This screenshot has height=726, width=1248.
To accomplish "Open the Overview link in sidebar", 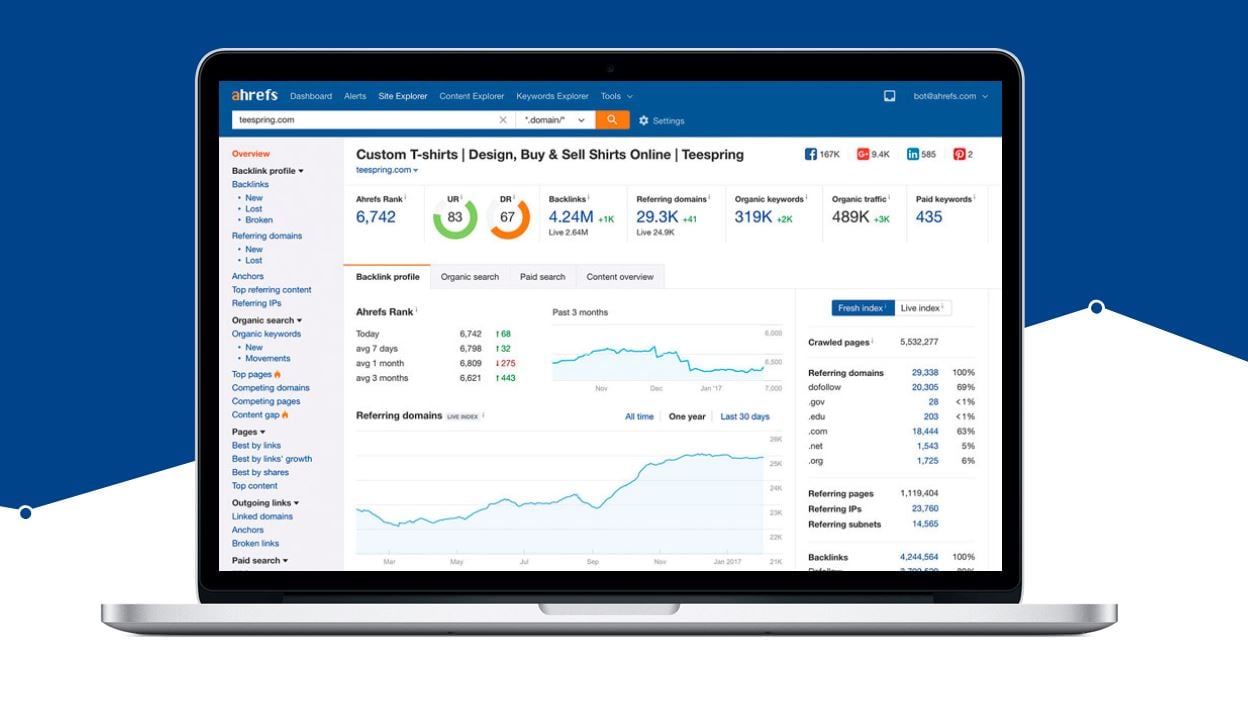I will pos(251,154).
